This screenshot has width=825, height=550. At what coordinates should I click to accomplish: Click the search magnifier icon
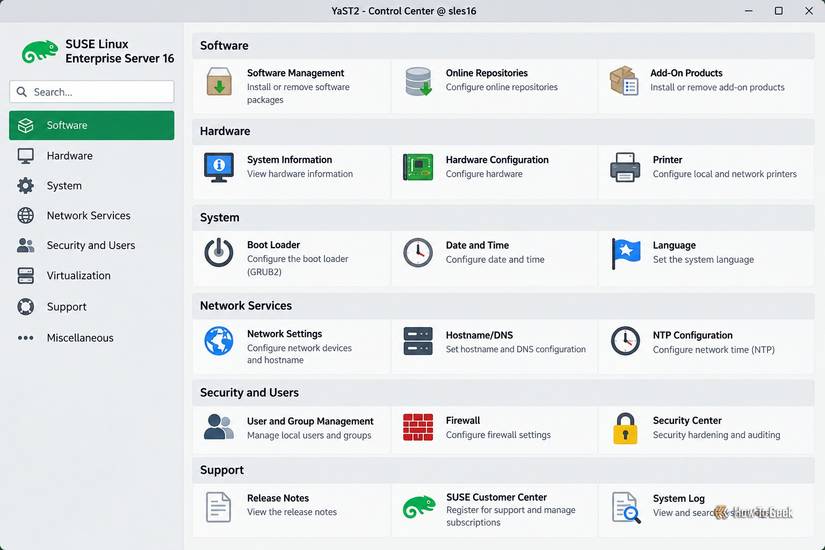22,92
